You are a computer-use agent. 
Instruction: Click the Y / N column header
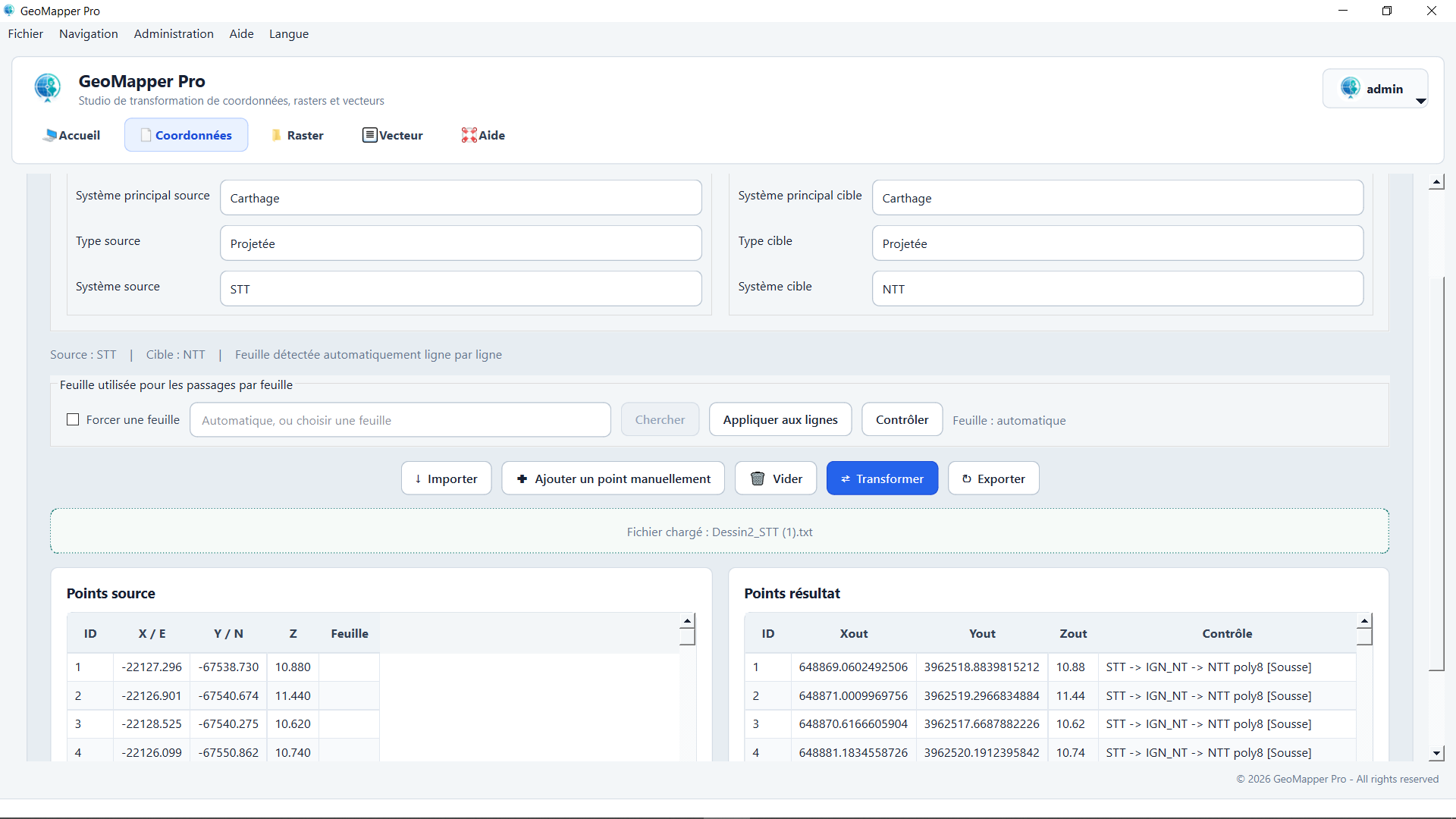pos(228,633)
